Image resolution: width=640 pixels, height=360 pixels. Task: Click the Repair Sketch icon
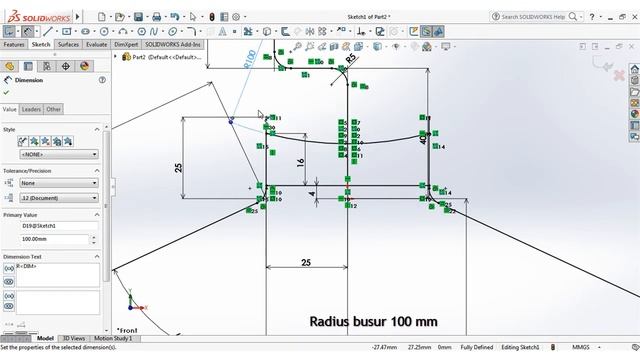pyautogui.click(x=380, y=31)
